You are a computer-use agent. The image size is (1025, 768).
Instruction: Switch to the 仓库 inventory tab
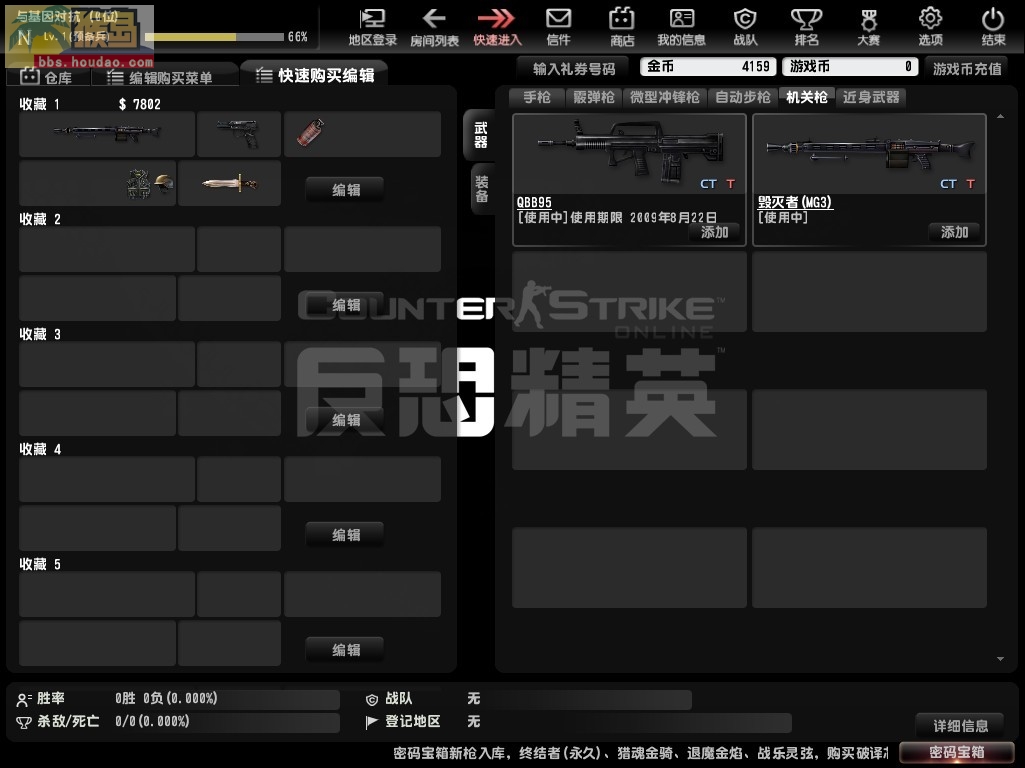[47, 77]
